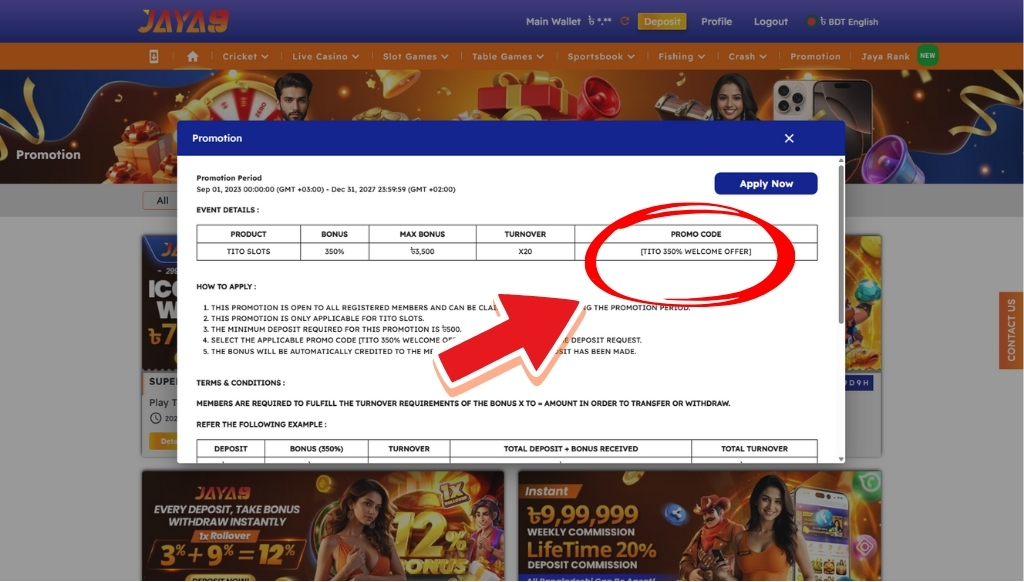
Task: Click the NEW badge beside Jaya Rank
Action: [927, 56]
